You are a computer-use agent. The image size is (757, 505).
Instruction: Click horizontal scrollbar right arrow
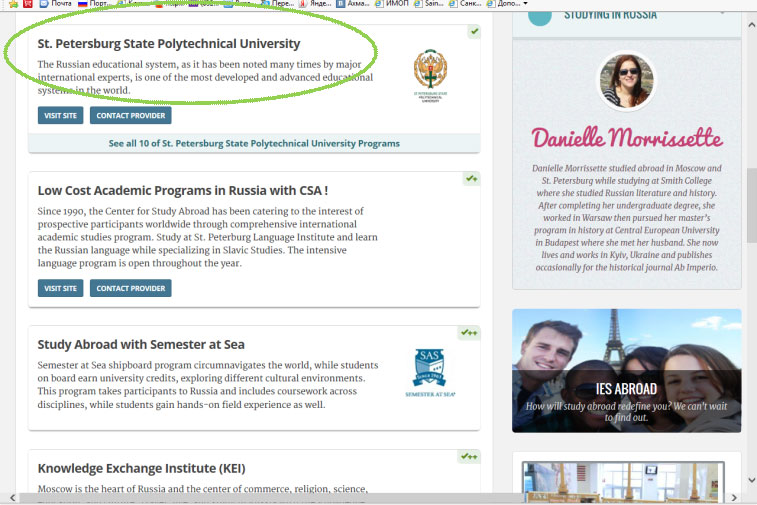[x=734, y=498]
